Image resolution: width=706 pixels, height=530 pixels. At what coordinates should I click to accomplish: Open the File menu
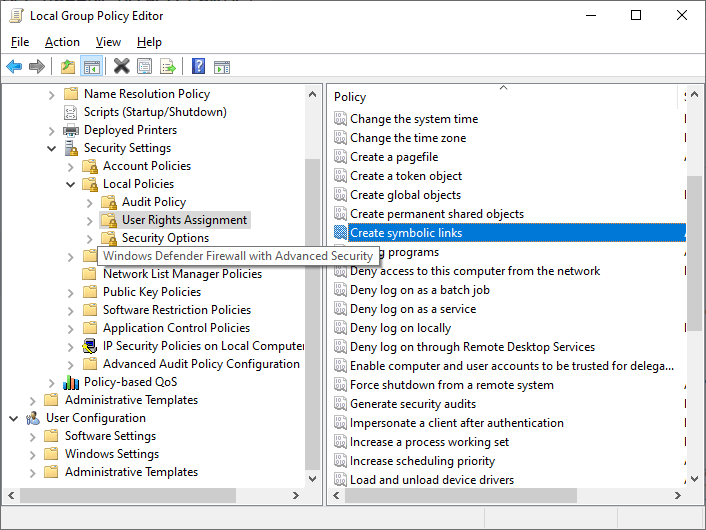pyautogui.click(x=20, y=42)
